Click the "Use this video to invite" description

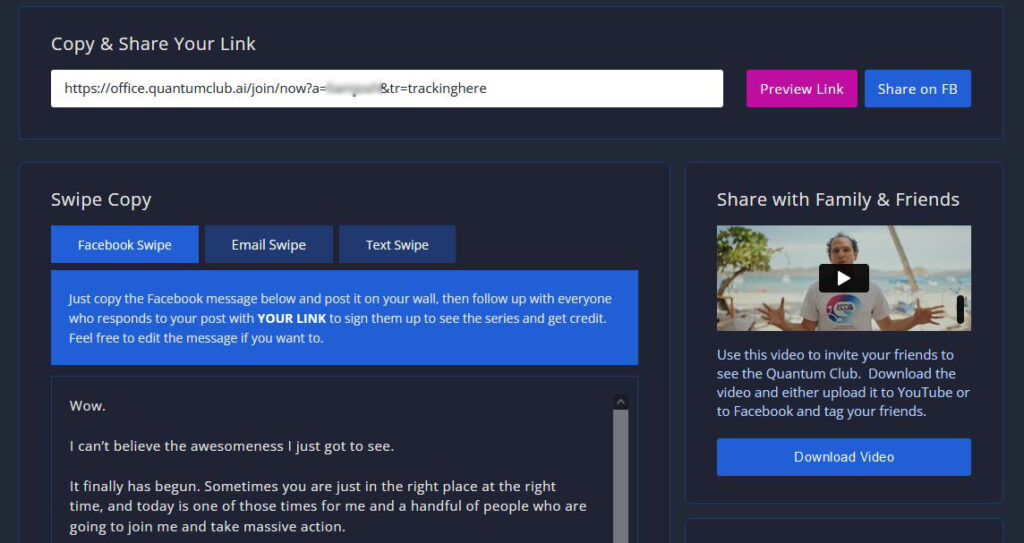click(x=843, y=383)
